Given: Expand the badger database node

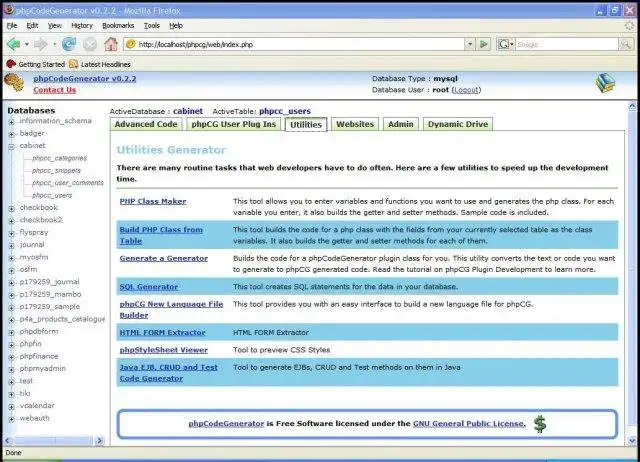Looking at the screenshot, I should [11, 134].
